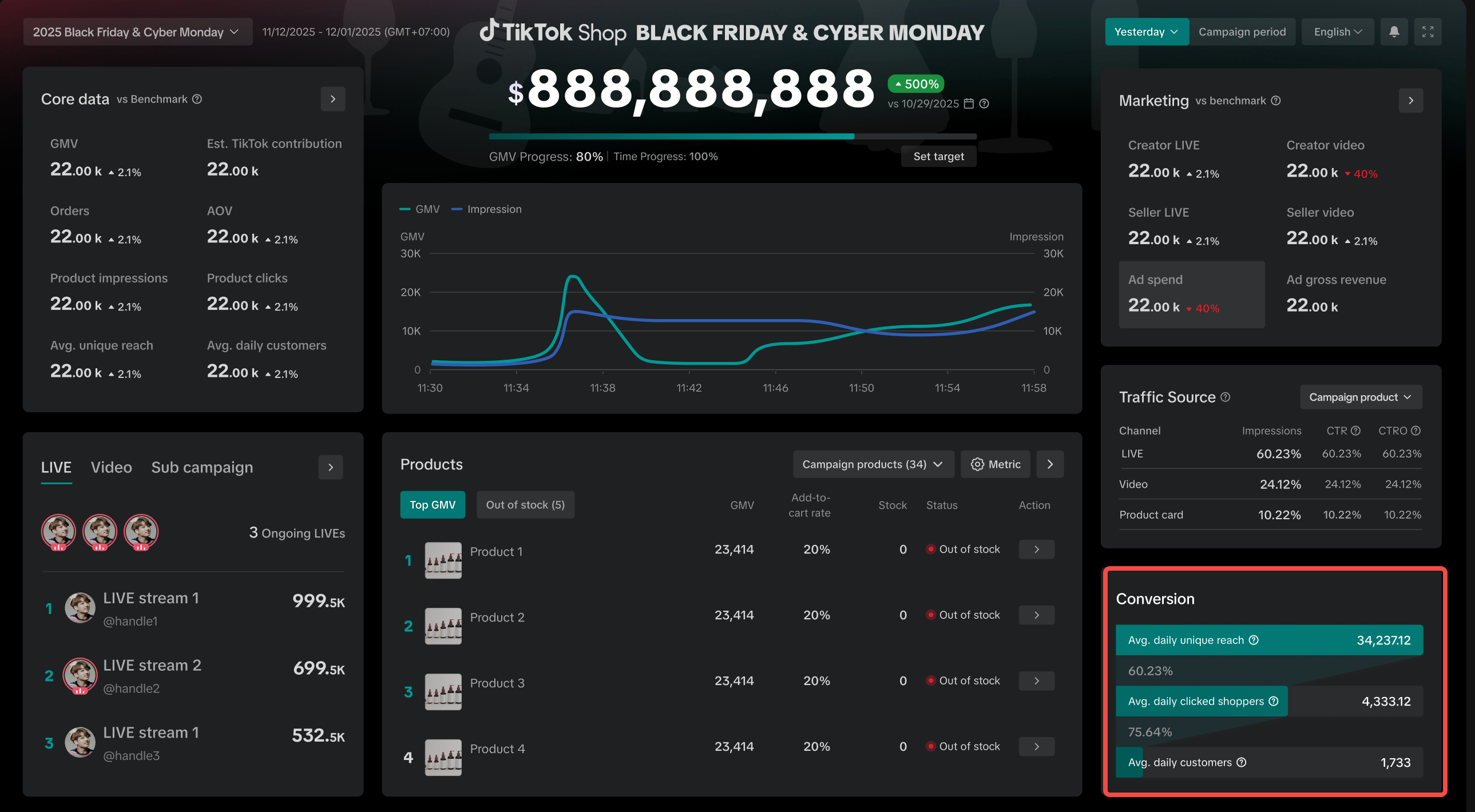This screenshot has height=812, width=1475.
Task: Expand Campaign products (34) dropdown
Action: (x=873, y=464)
